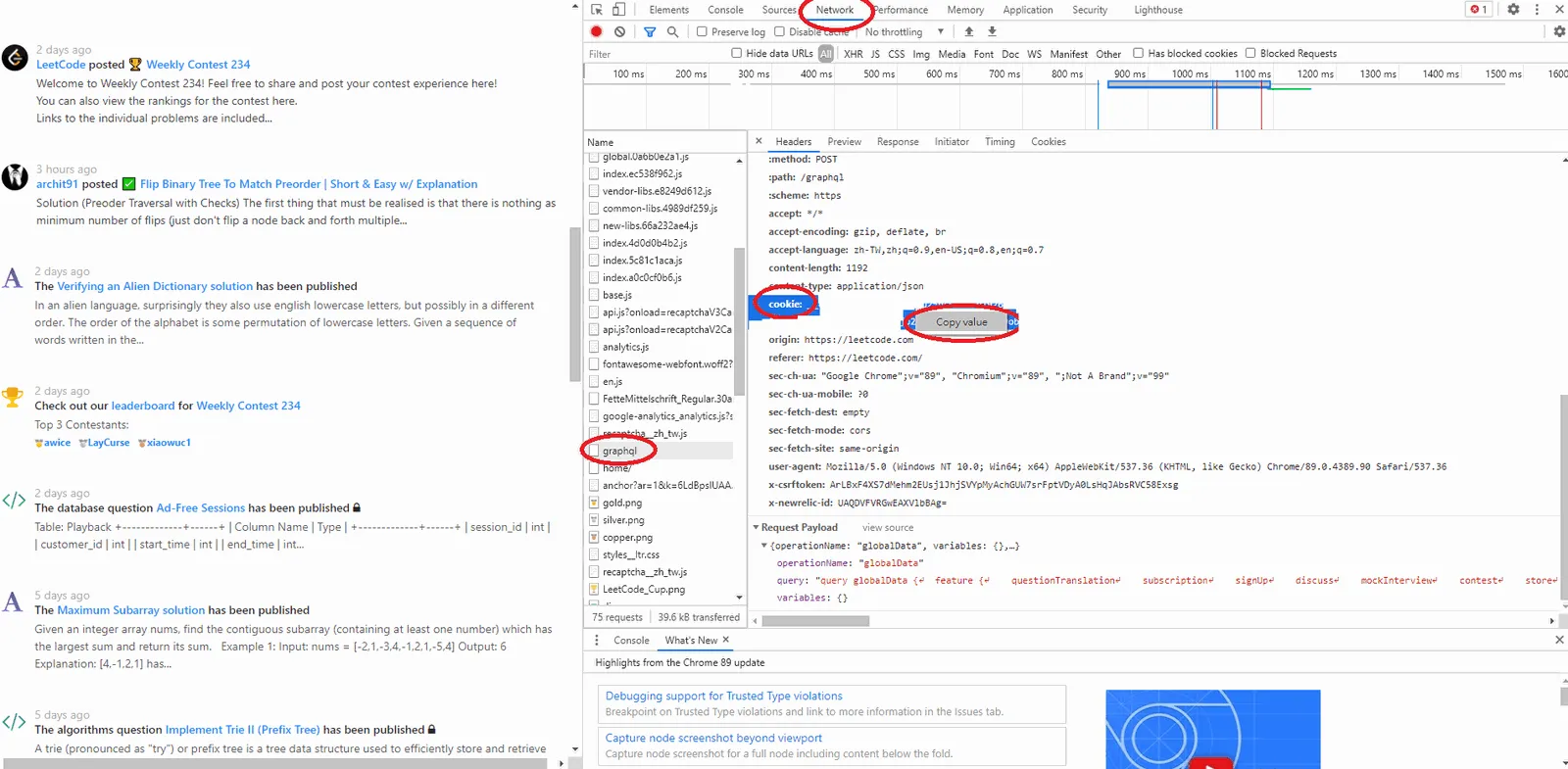Click the inspect element picker icon
Viewport: 1568px width, 769px height.
[x=597, y=10]
